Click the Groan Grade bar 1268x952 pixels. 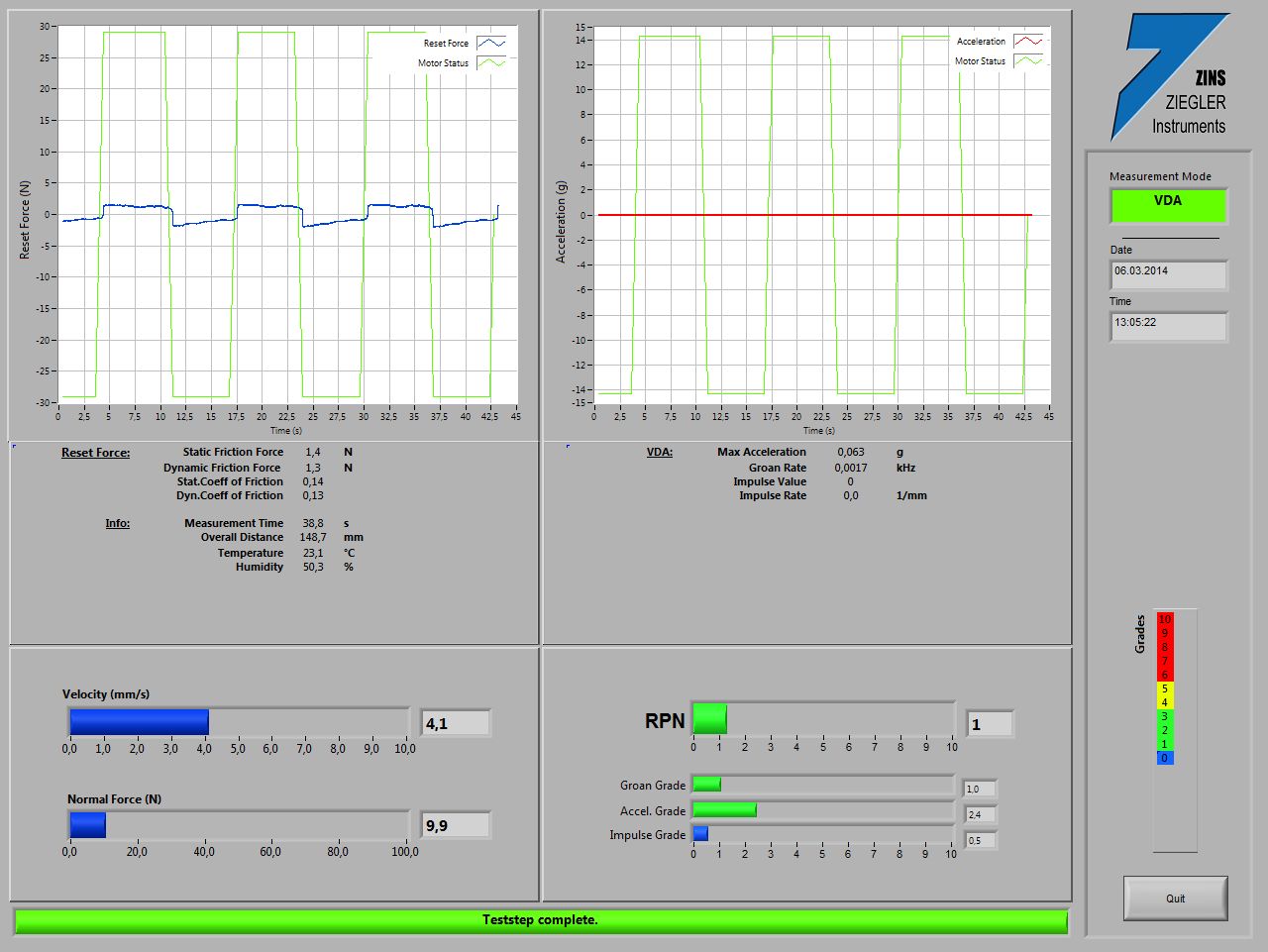tap(822, 785)
